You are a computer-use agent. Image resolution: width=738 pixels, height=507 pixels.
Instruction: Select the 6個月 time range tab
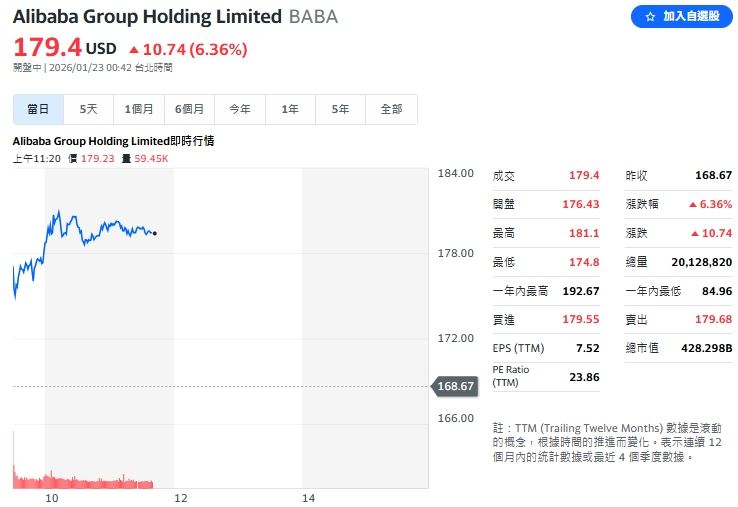click(189, 109)
